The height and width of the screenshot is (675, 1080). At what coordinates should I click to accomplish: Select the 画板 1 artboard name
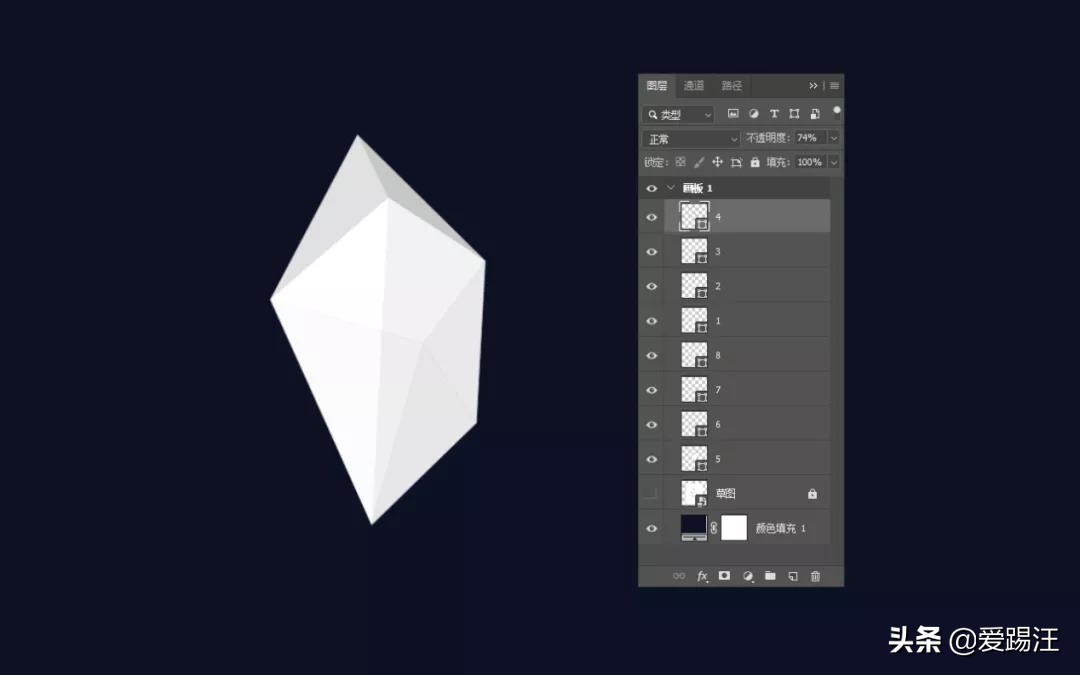click(x=697, y=188)
